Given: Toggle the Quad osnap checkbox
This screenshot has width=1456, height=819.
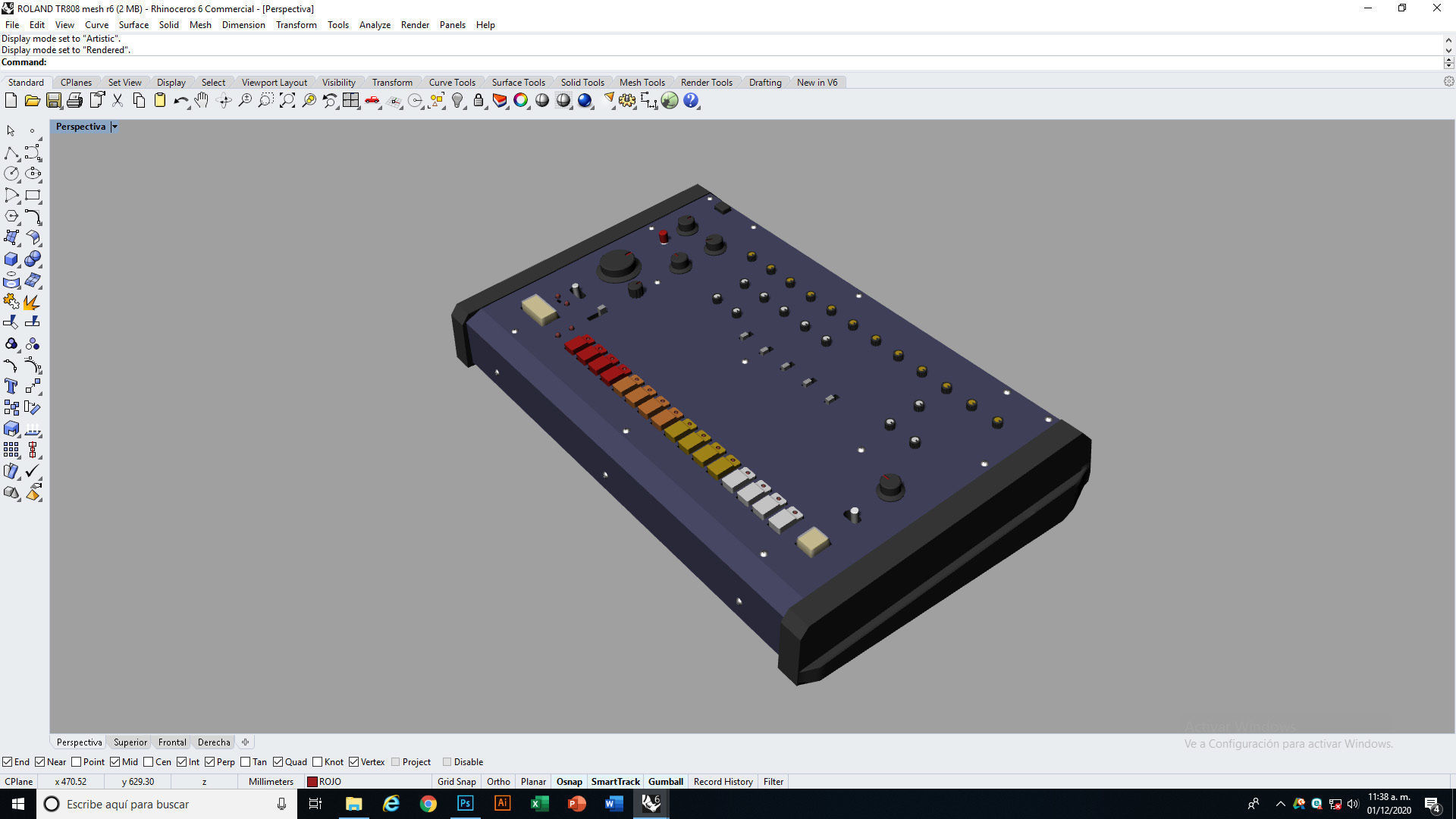Looking at the screenshot, I should tap(278, 761).
